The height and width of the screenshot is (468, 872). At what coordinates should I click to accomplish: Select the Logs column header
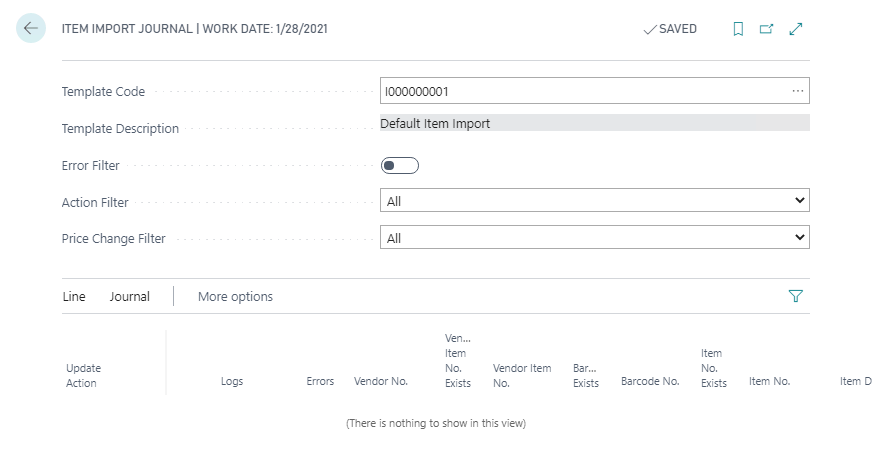point(232,381)
